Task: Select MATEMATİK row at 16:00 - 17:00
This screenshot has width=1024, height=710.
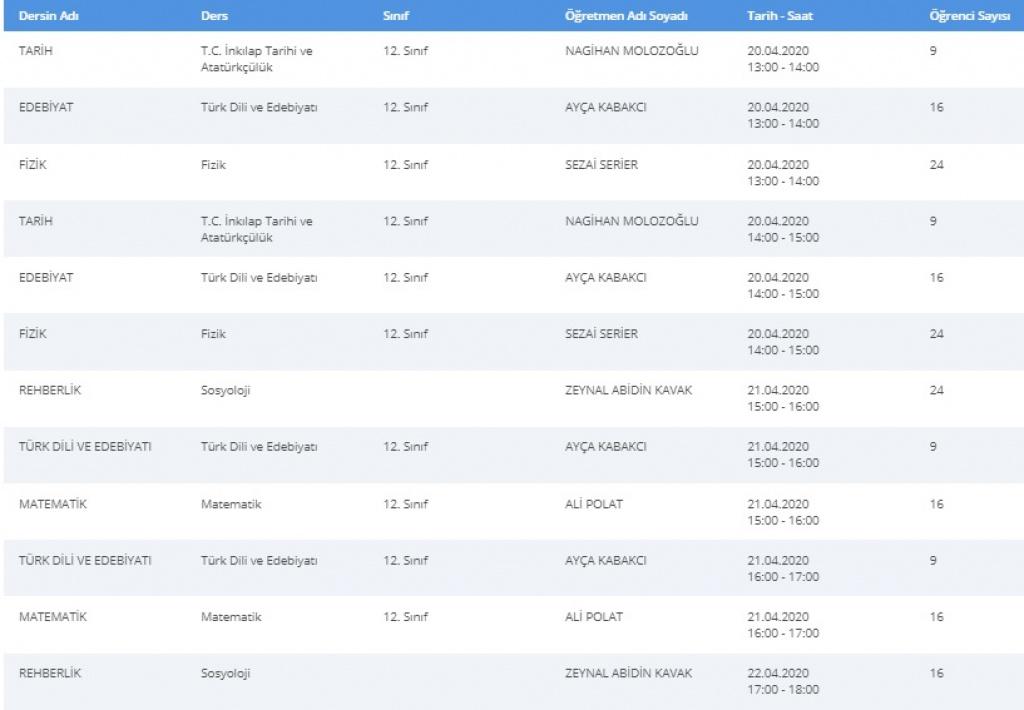Action: [x=512, y=624]
